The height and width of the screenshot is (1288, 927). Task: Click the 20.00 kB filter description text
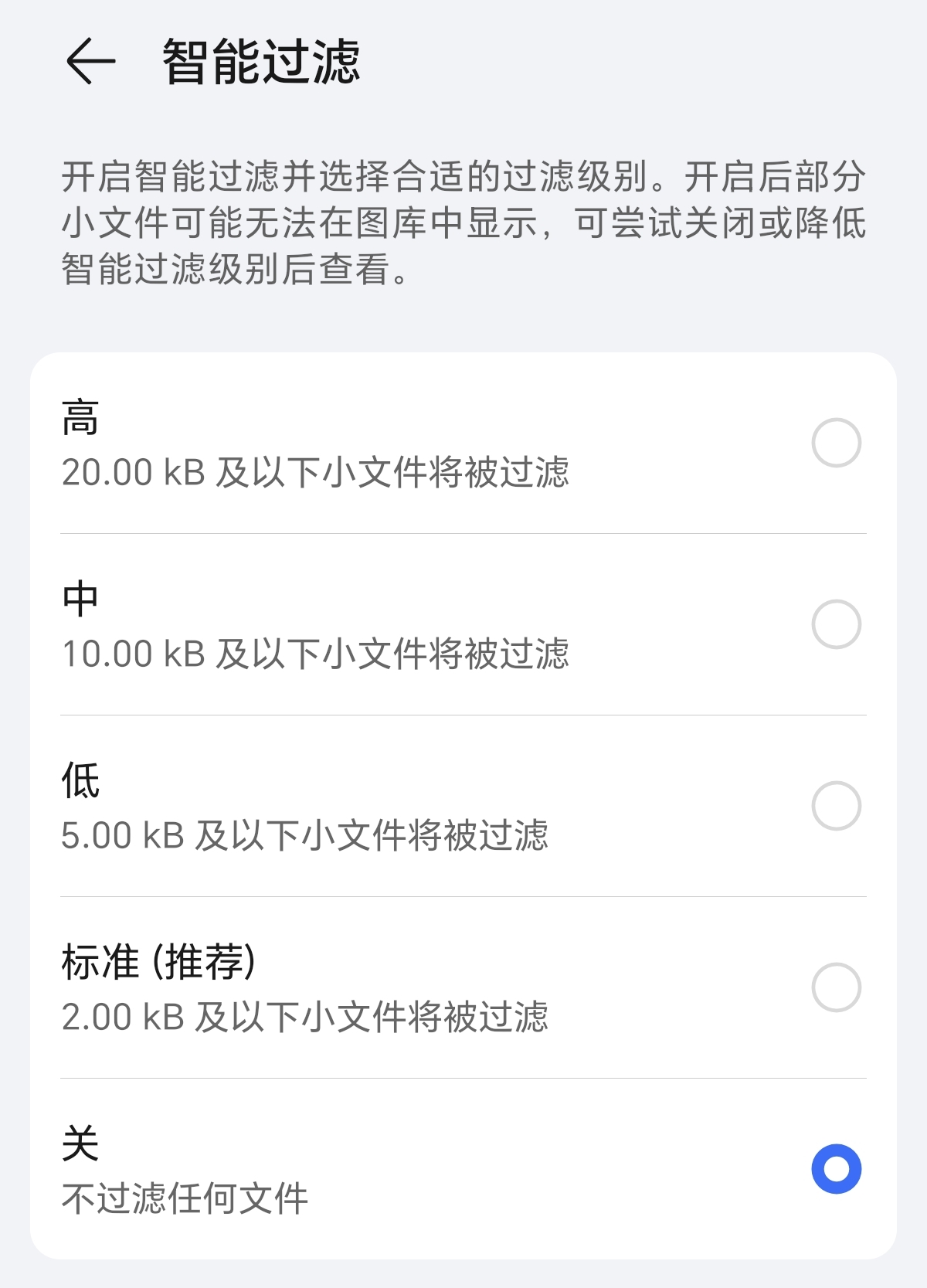(315, 473)
